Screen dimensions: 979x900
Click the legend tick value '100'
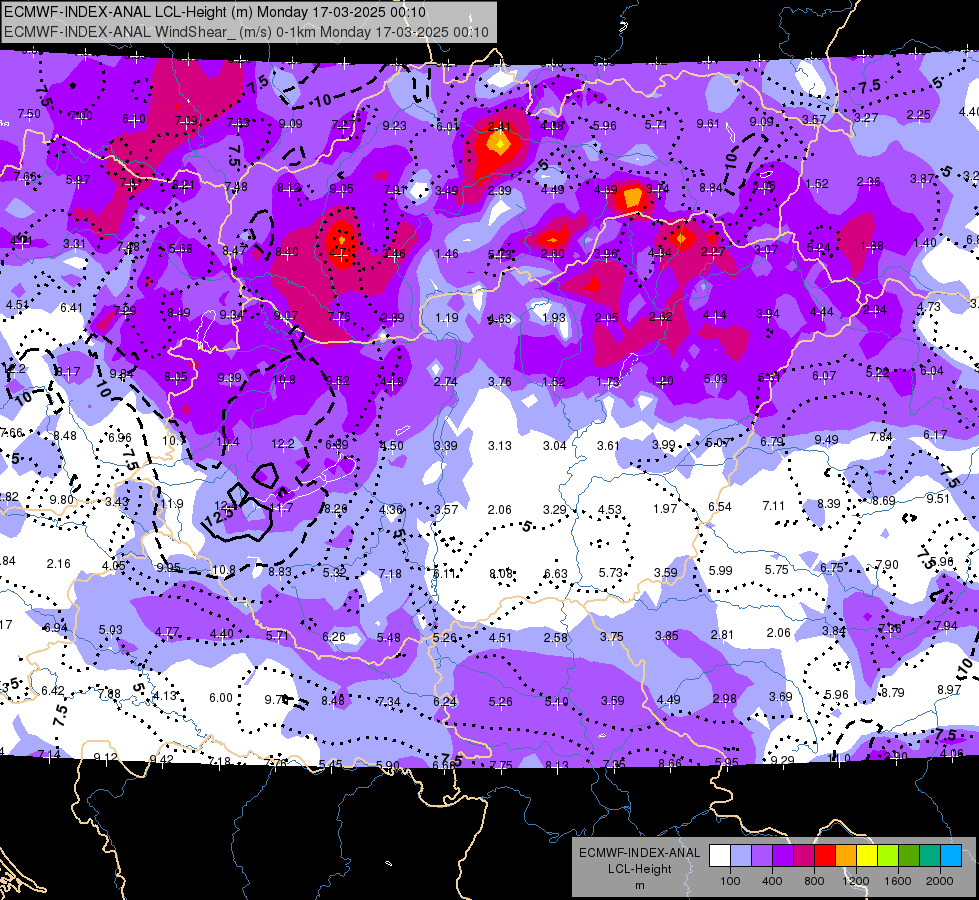730,881
